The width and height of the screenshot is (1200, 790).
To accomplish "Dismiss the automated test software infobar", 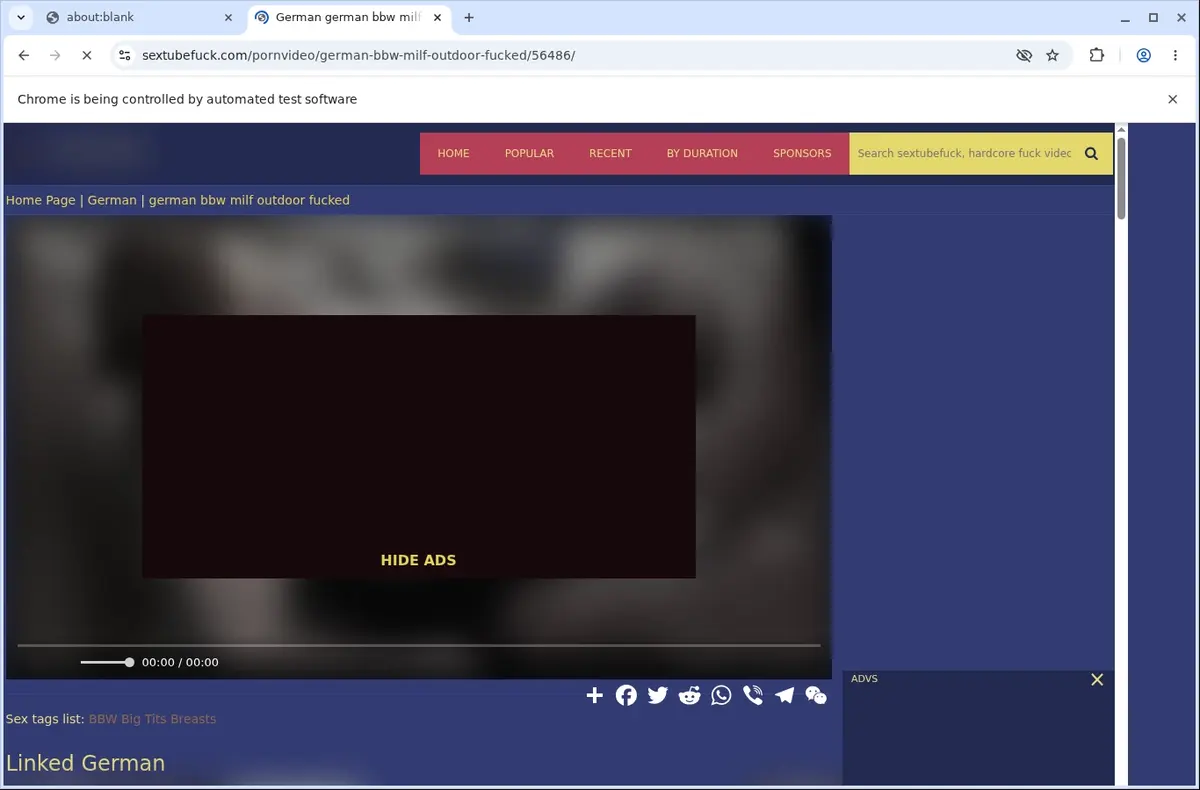I will coord(1173,99).
